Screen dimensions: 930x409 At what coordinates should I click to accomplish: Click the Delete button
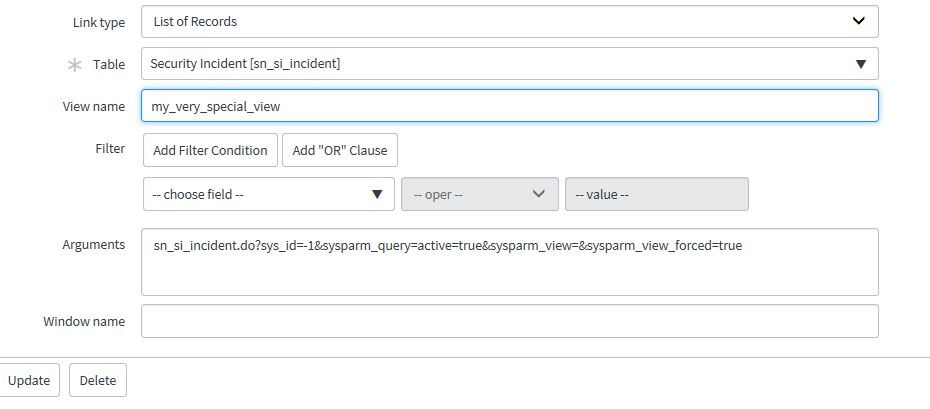point(98,380)
